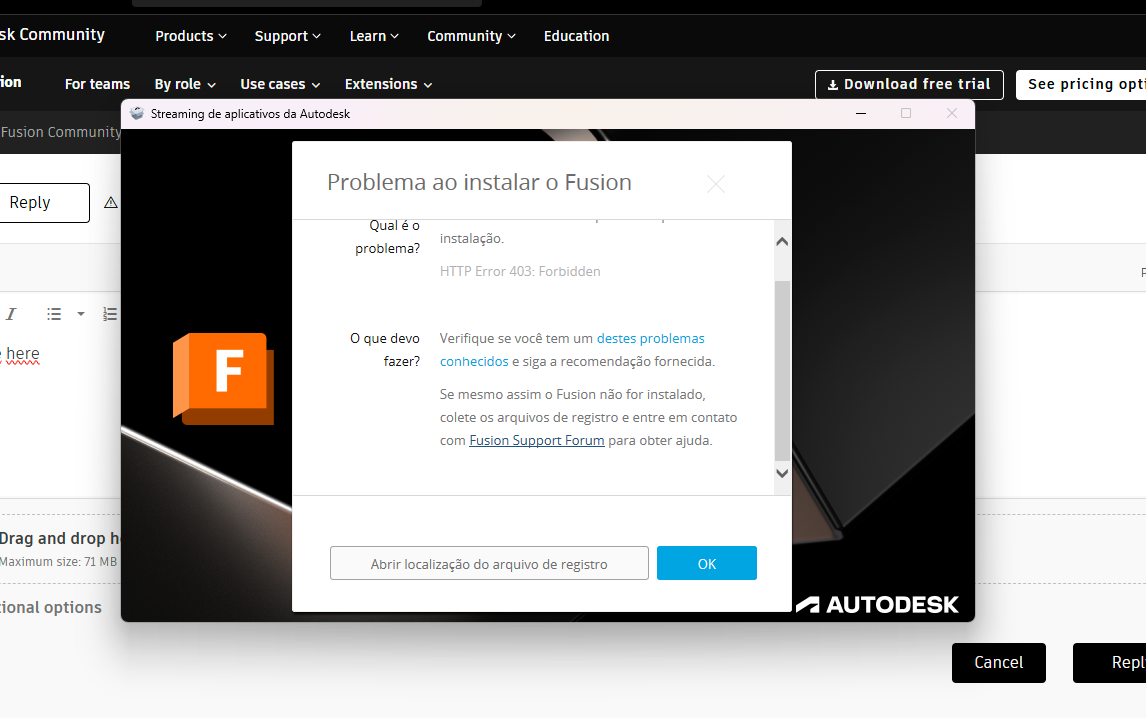Close the Autodesk streaming window
This screenshot has height=725, width=1146.
coord(952,113)
